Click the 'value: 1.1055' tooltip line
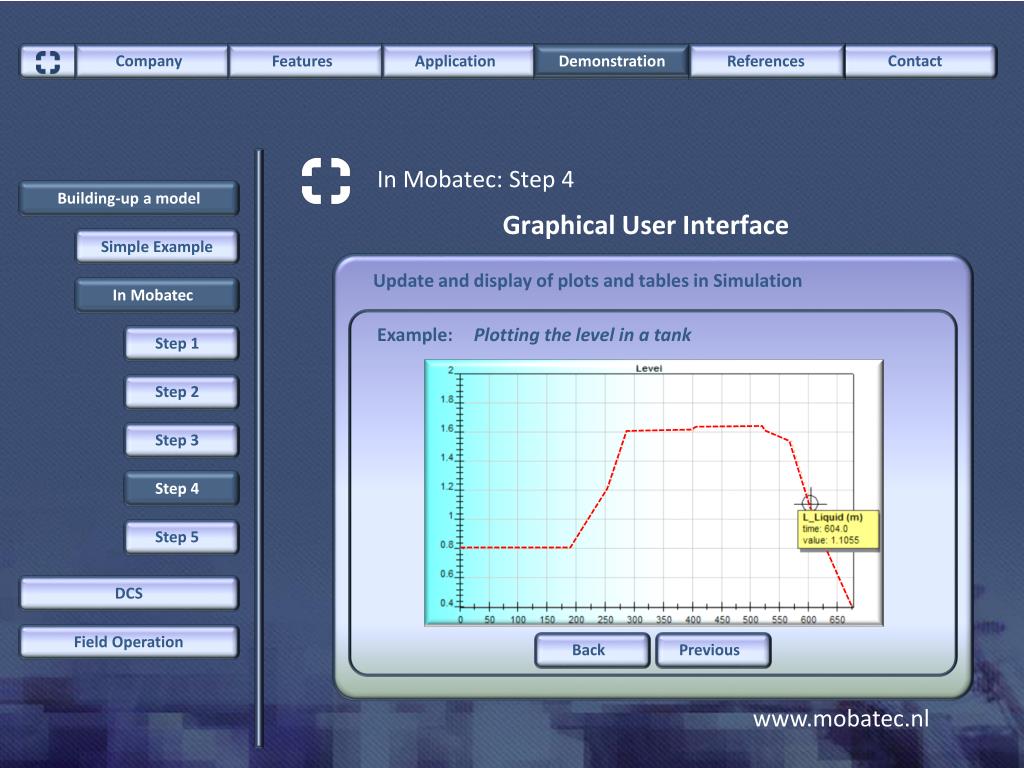1024x768 pixels. click(x=831, y=540)
